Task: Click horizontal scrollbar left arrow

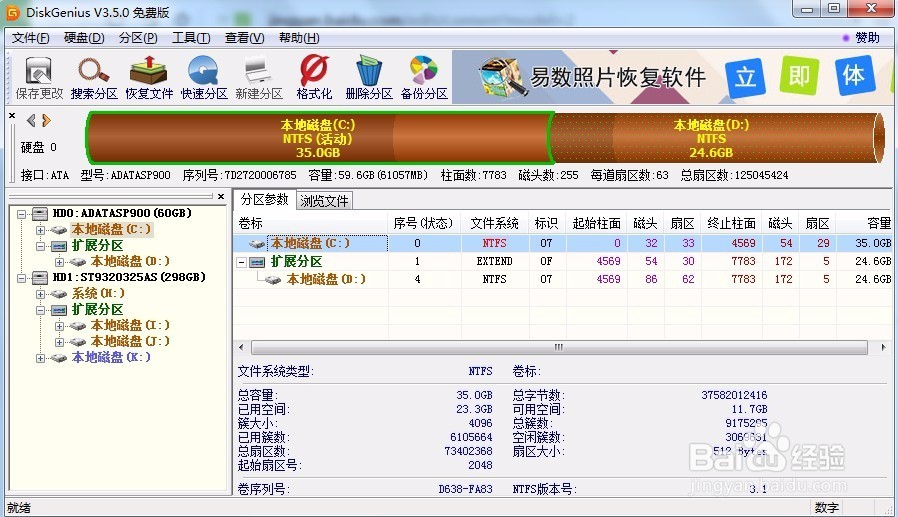Action: [241, 347]
